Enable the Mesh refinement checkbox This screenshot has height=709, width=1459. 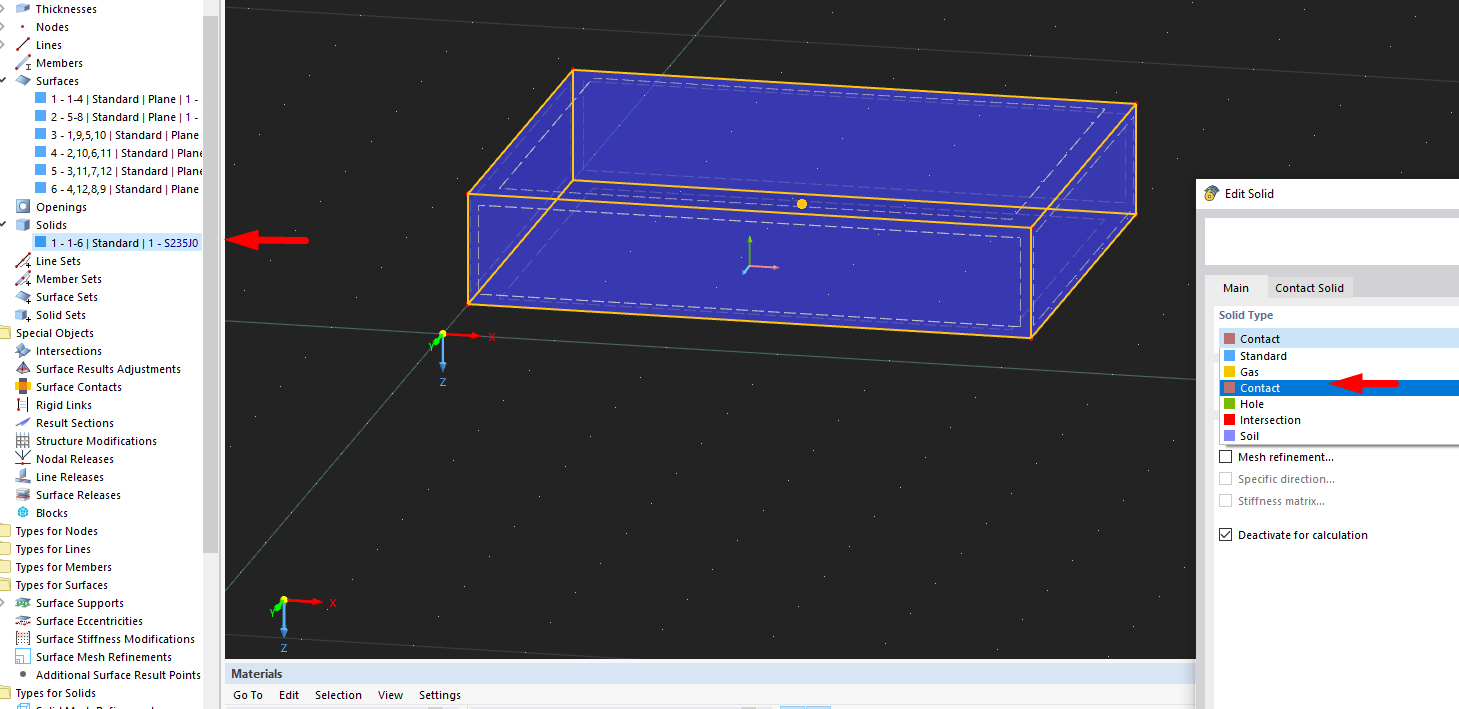[x=1225, y=456]
